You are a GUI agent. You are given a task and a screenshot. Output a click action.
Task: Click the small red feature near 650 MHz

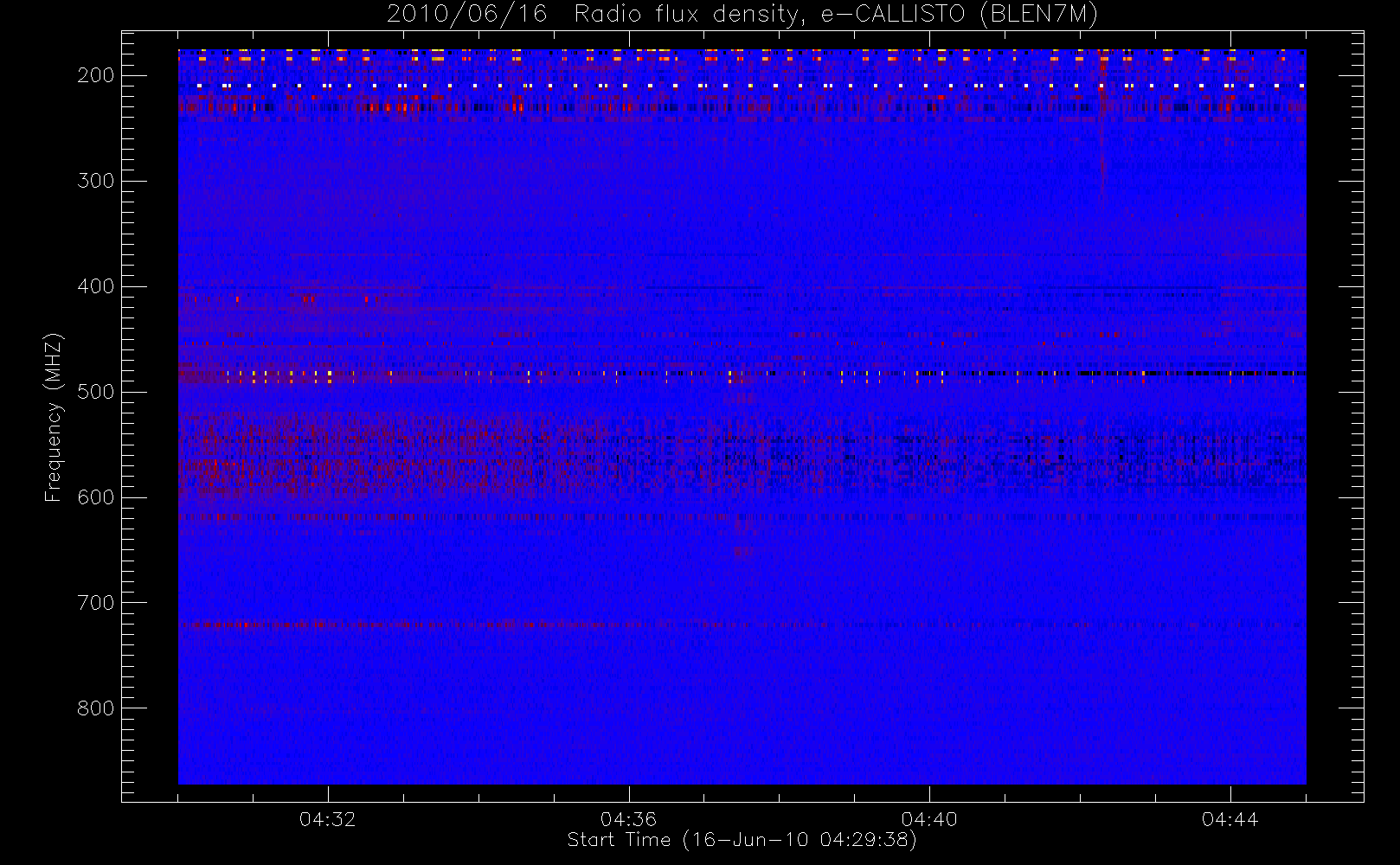(741, 550)
